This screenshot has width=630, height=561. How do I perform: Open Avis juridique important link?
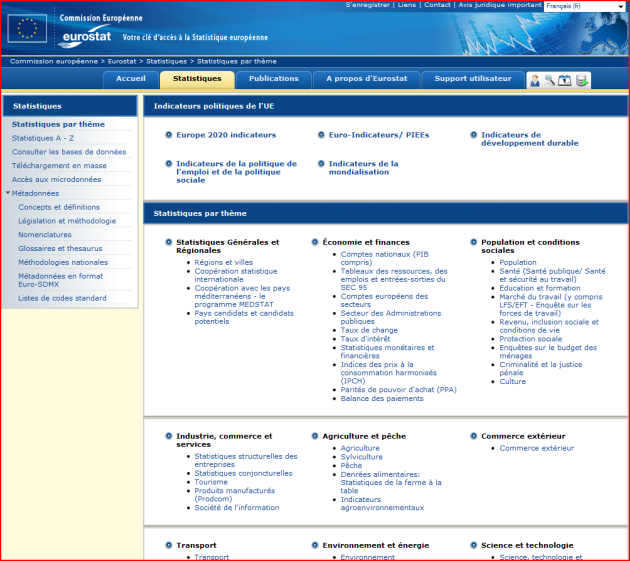pyautogui.click(x=500, y=5)
